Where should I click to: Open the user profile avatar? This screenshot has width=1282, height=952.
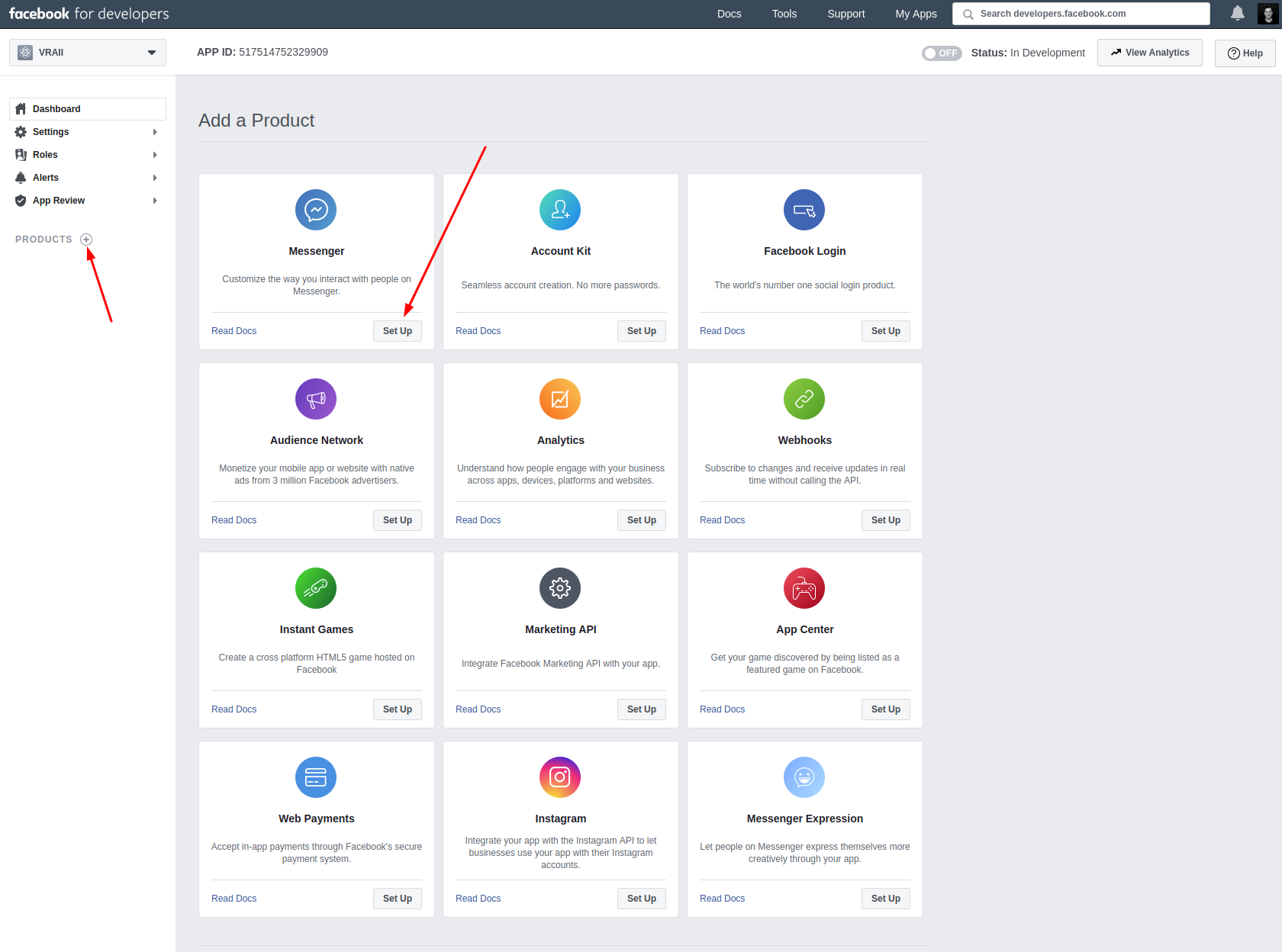point(1268,14)
